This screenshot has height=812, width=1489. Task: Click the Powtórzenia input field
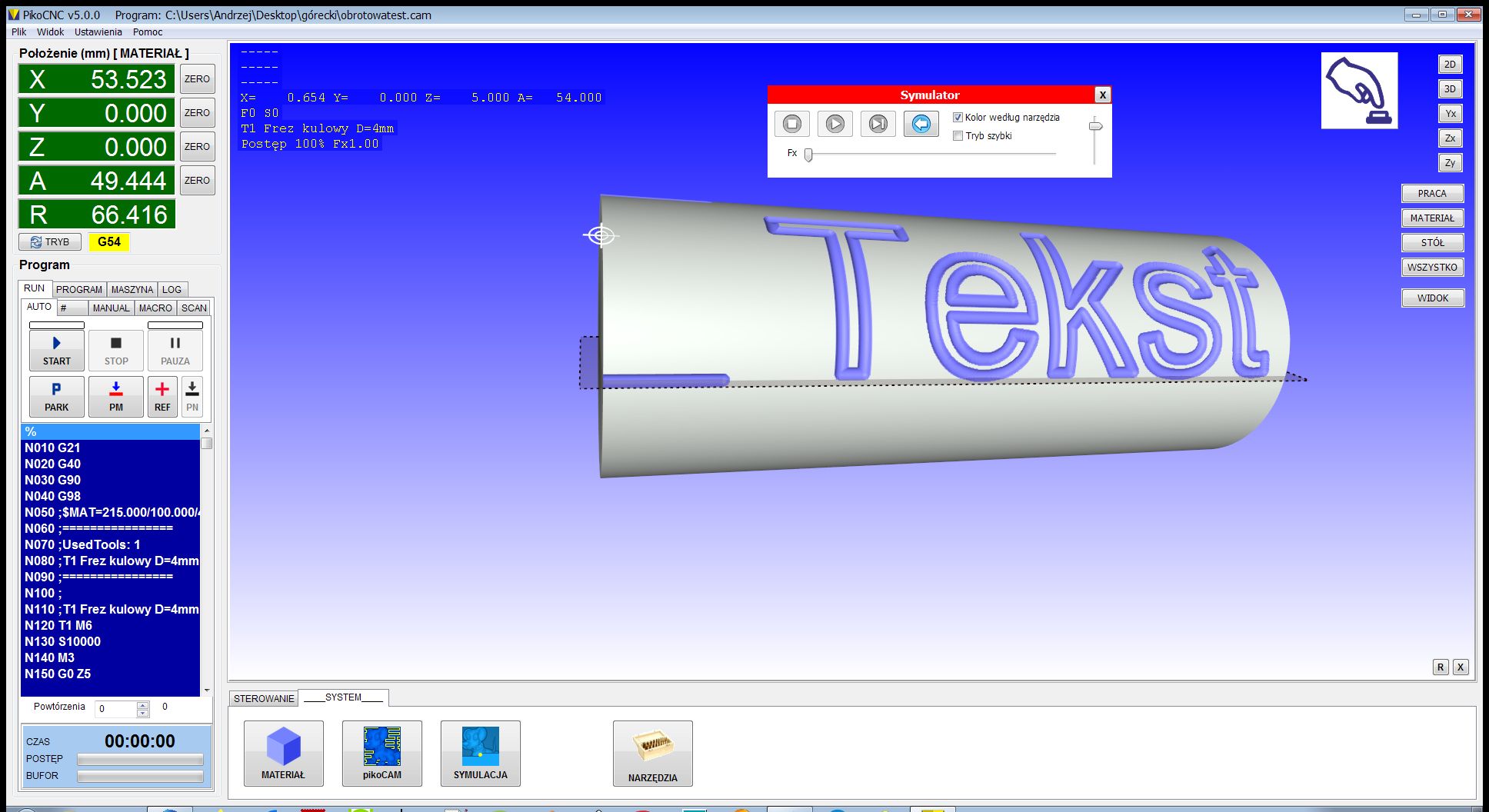tap(116, 709)
